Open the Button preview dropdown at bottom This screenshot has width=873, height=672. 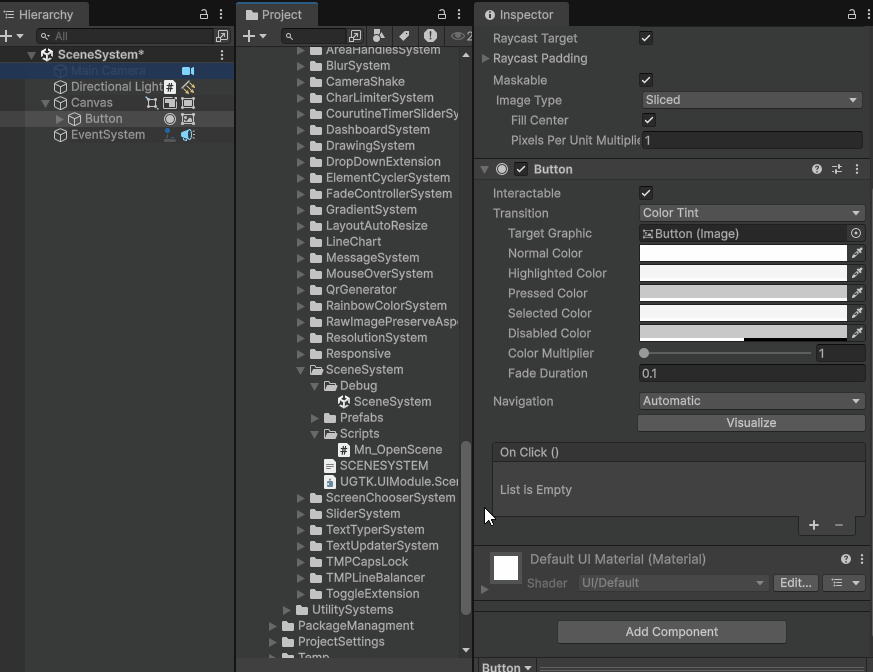coord(506,666)
